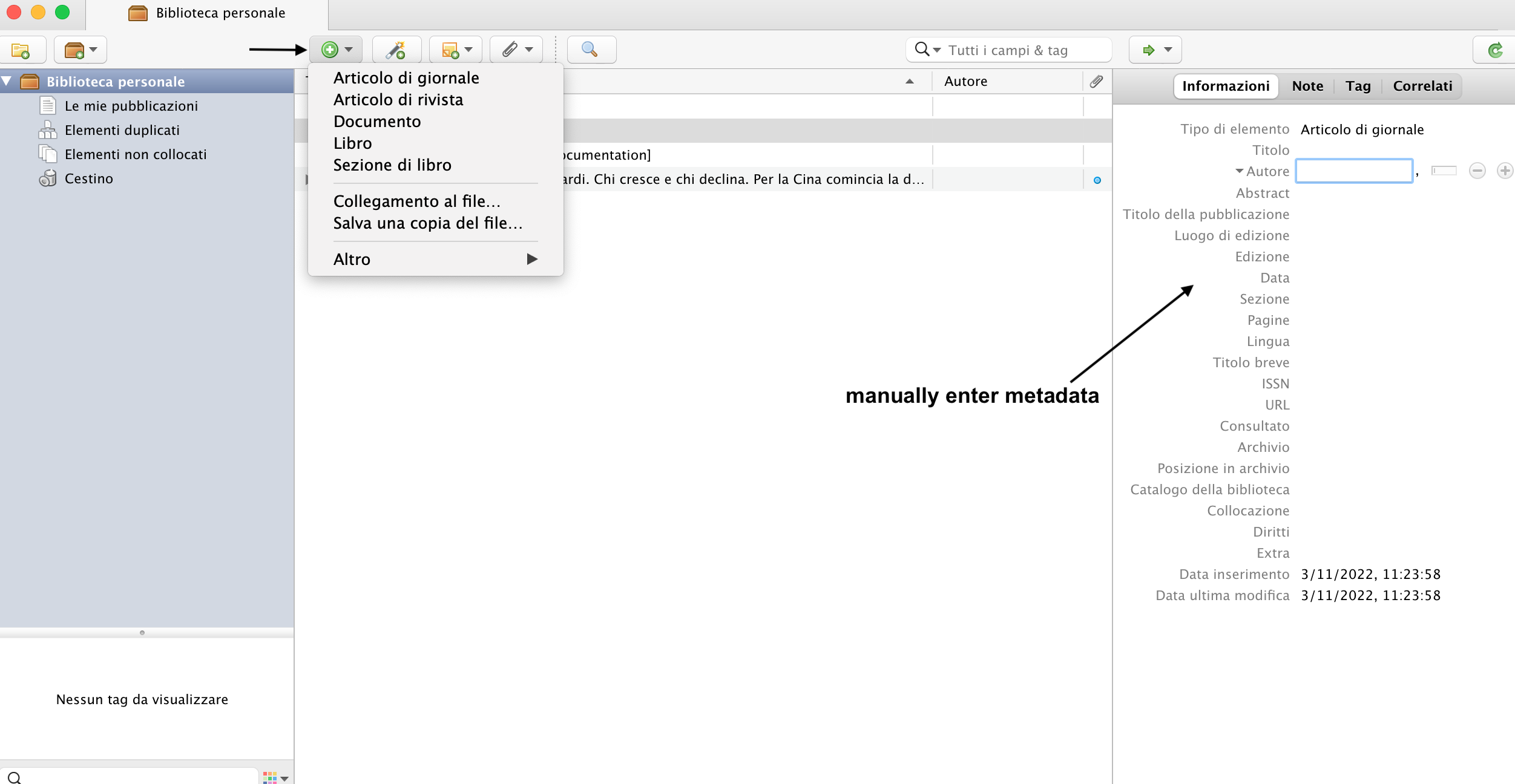Choose Collegamento al file… menu entry
1515x784 pixels.
417,201
